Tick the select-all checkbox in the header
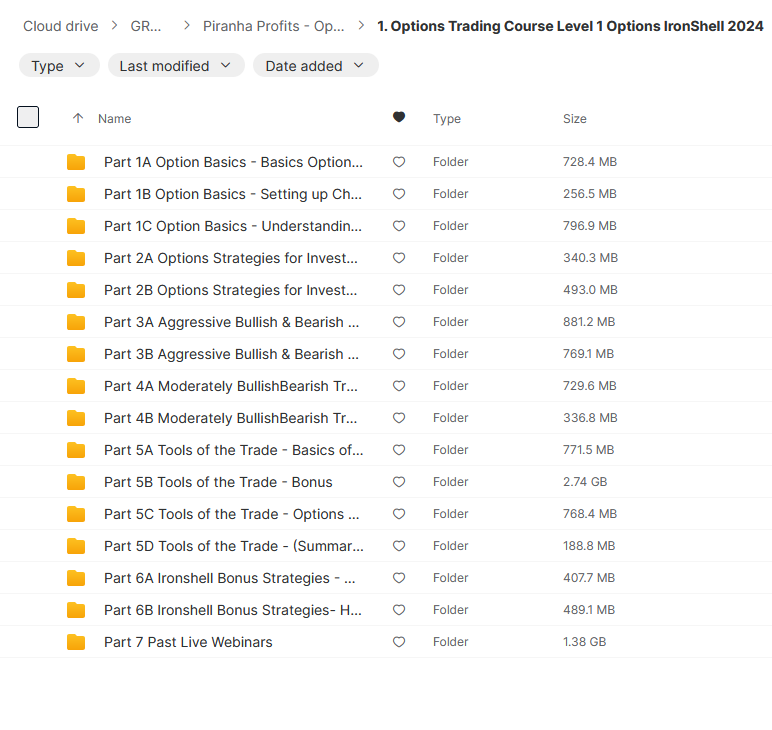Viewport: 772px width, 730px height. 28,117
